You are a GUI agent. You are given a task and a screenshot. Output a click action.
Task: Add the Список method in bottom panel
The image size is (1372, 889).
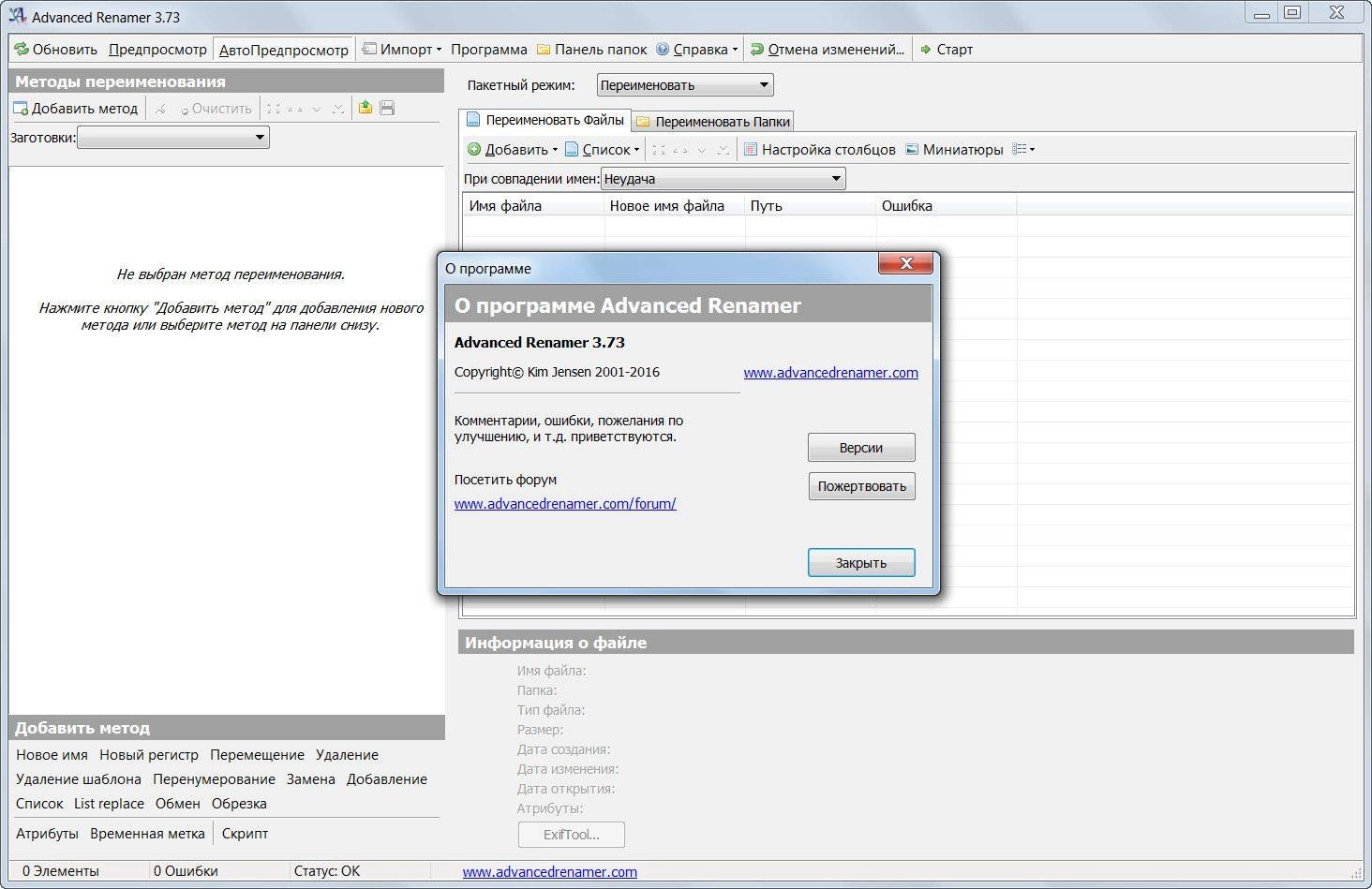click(39, 804)
